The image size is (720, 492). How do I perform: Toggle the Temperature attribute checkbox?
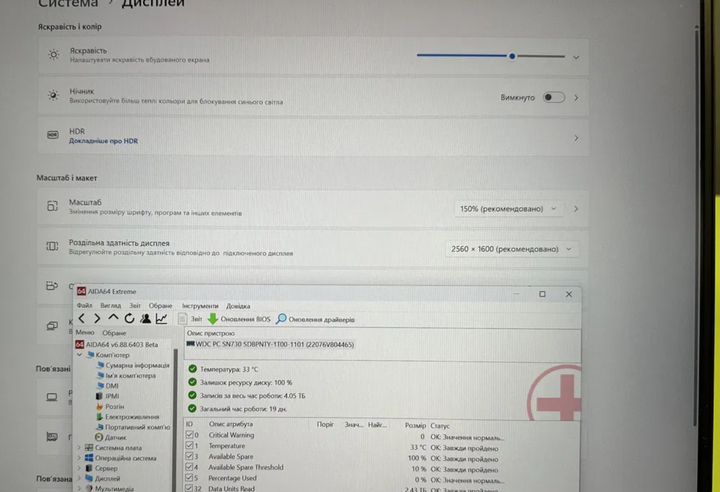189,446
